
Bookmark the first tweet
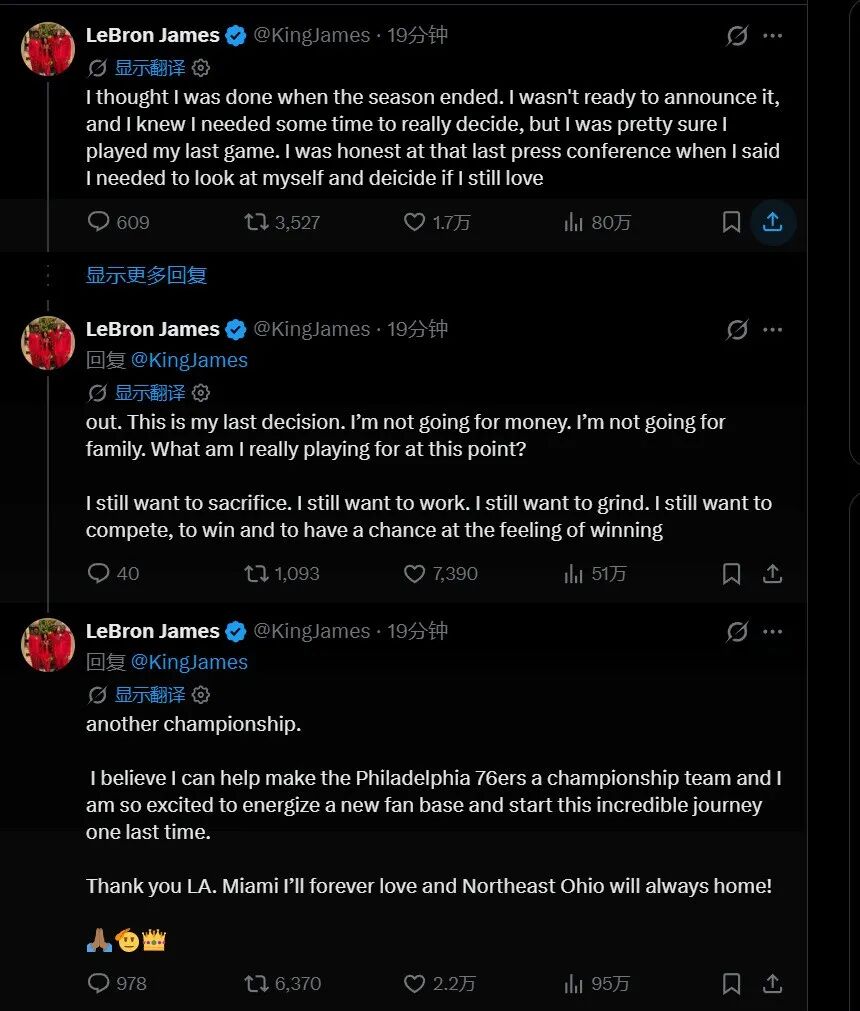pyautogui.click(x=731, y=222)
